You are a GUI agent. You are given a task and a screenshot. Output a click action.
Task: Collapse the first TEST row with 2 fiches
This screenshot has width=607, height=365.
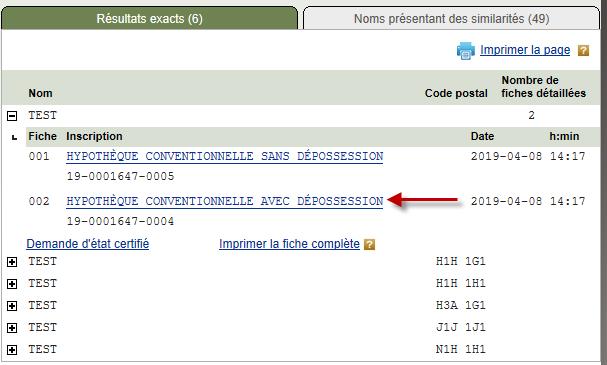click(x=12, y=115)
